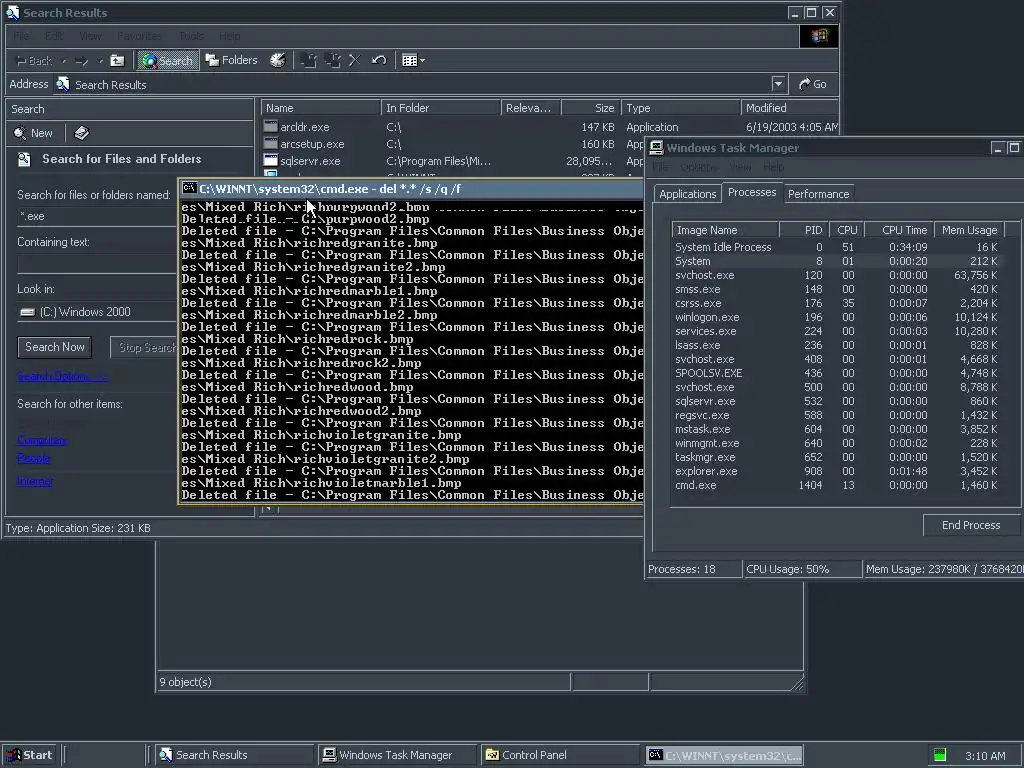This screenshot has width=1024, height=768.
Task: Open the History clock icon
Action: 278,61
